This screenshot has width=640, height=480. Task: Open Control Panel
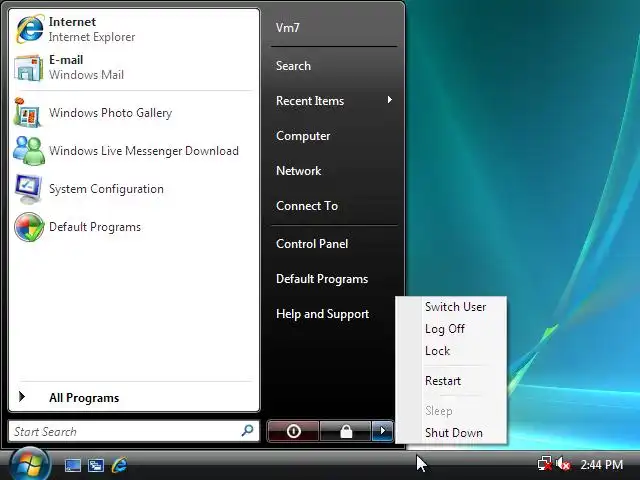(312, 244)
